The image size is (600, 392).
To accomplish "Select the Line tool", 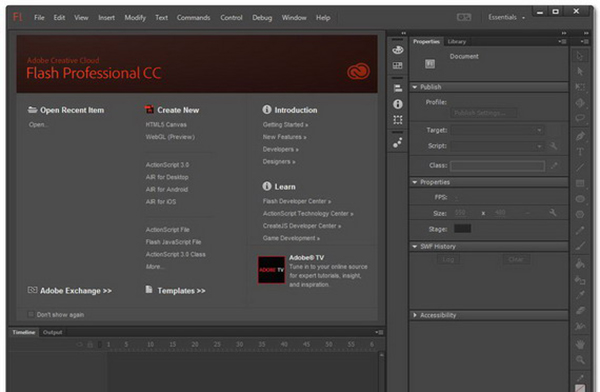I will click(x=580, y=167).
